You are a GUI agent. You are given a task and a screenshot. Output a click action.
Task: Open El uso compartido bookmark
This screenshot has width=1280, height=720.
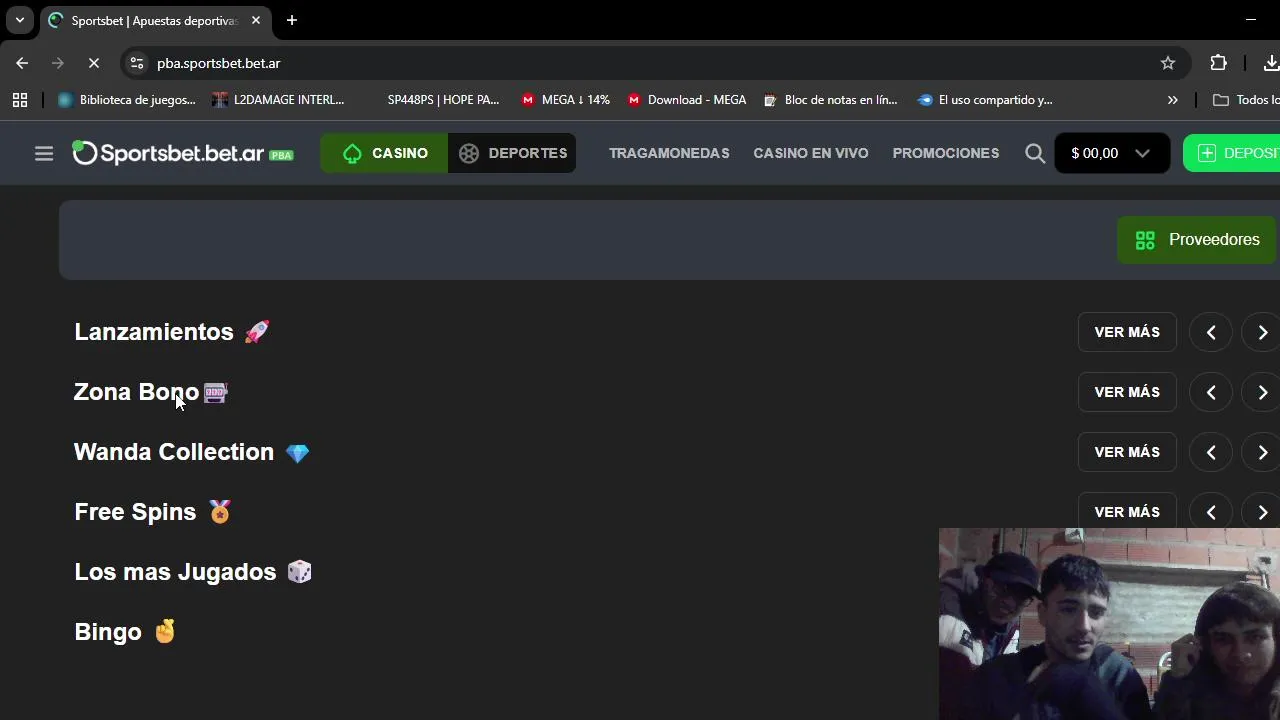pyautogui.click(x=985, y=100)
